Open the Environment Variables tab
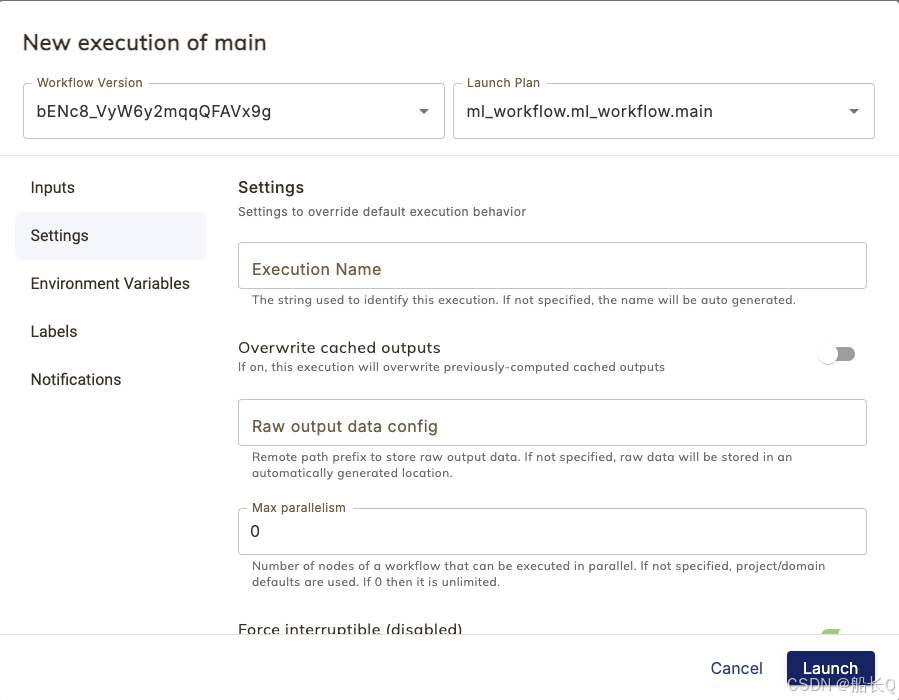The height and width of the screenshot is (700, 899). [x=110, y=284]
